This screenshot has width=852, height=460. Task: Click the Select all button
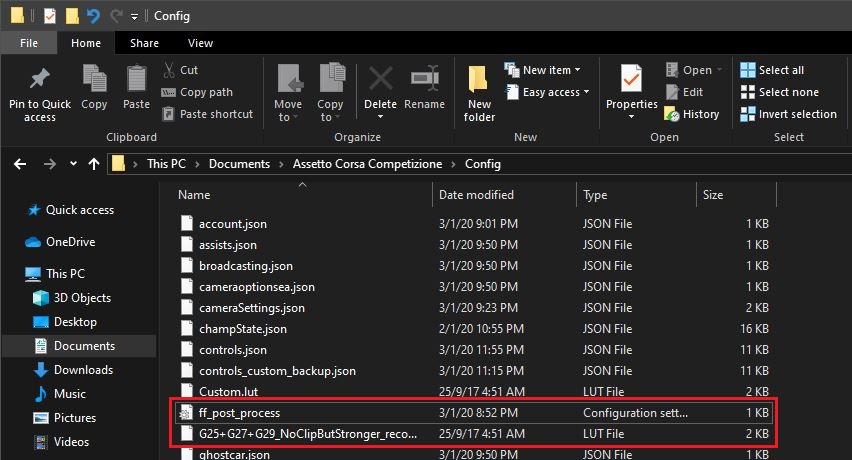(x=772, y=70)
